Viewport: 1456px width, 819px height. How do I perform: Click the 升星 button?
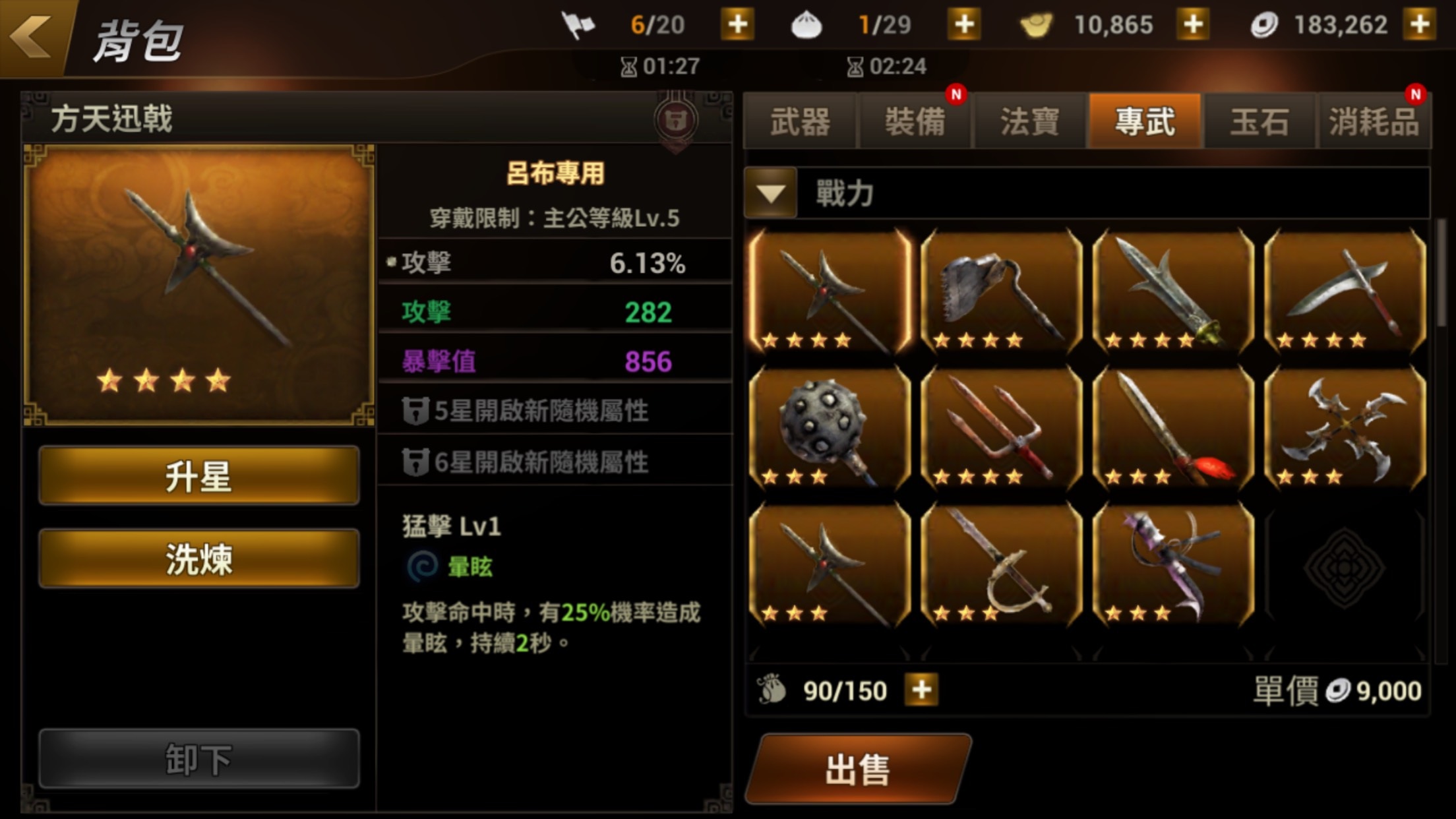point(199,476)
